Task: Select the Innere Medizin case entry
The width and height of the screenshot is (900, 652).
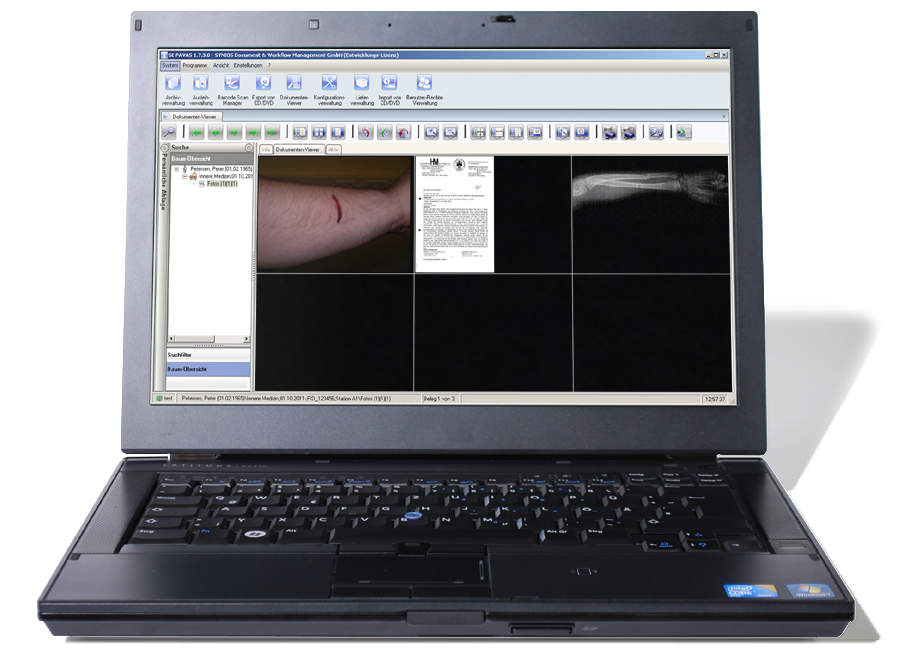Action: pyautogui.click(x=226, y=177)
